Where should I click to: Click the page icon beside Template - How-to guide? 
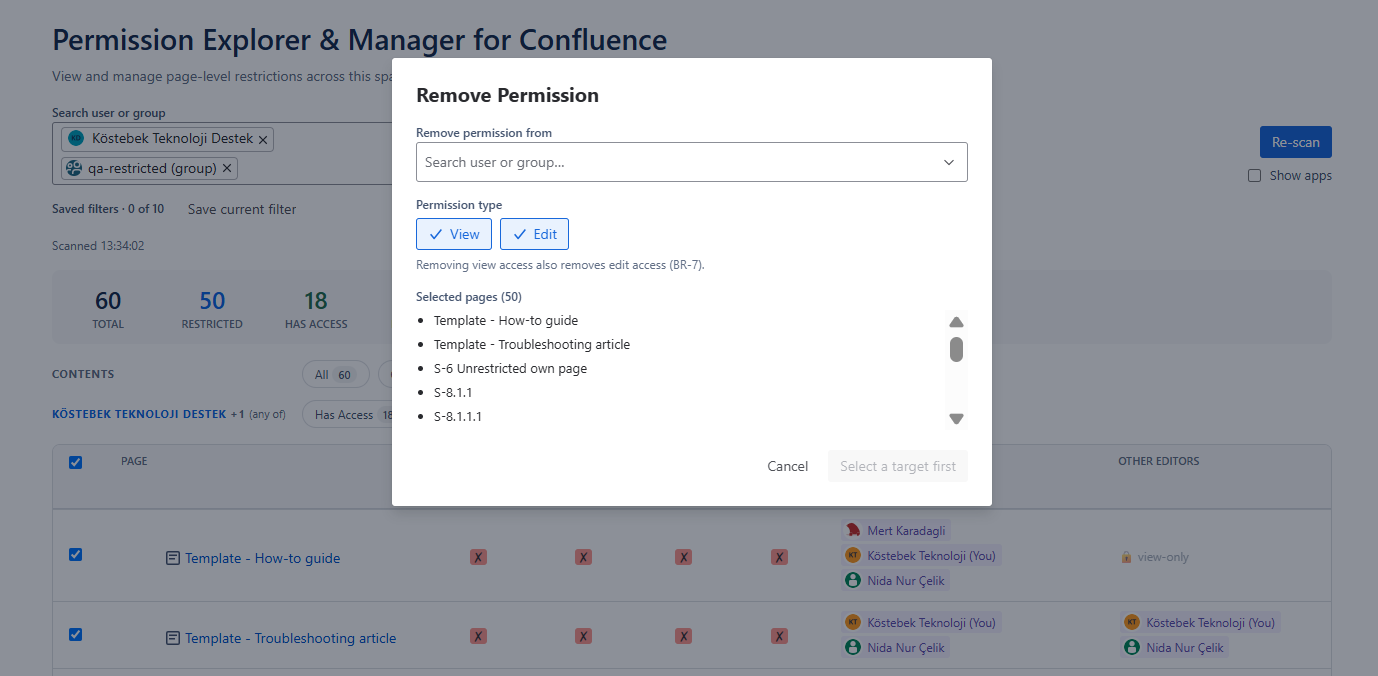coord(172,558)
